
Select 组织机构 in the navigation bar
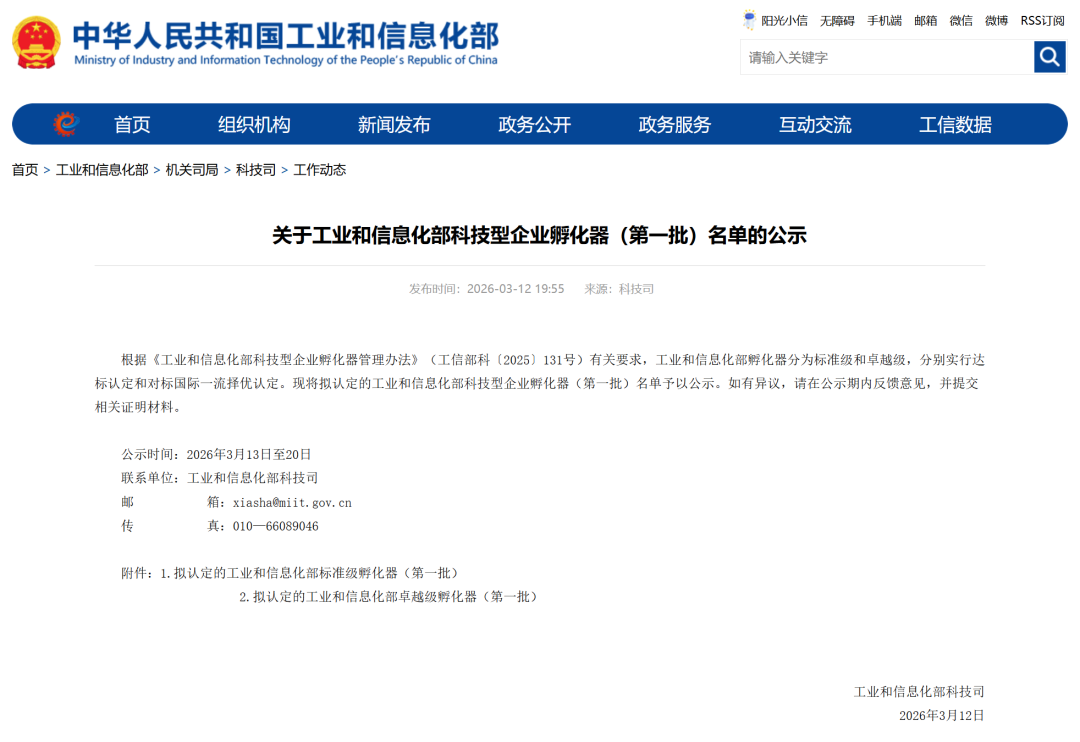click(254, 125)
